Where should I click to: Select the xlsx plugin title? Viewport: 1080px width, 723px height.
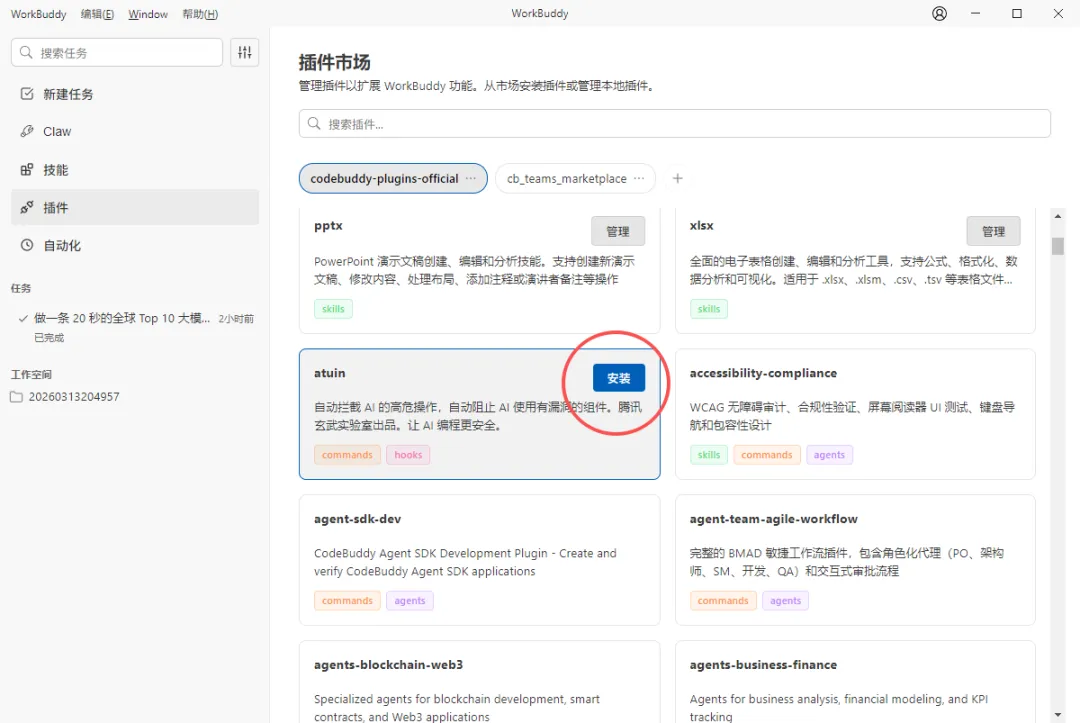(x=701, y=225)
